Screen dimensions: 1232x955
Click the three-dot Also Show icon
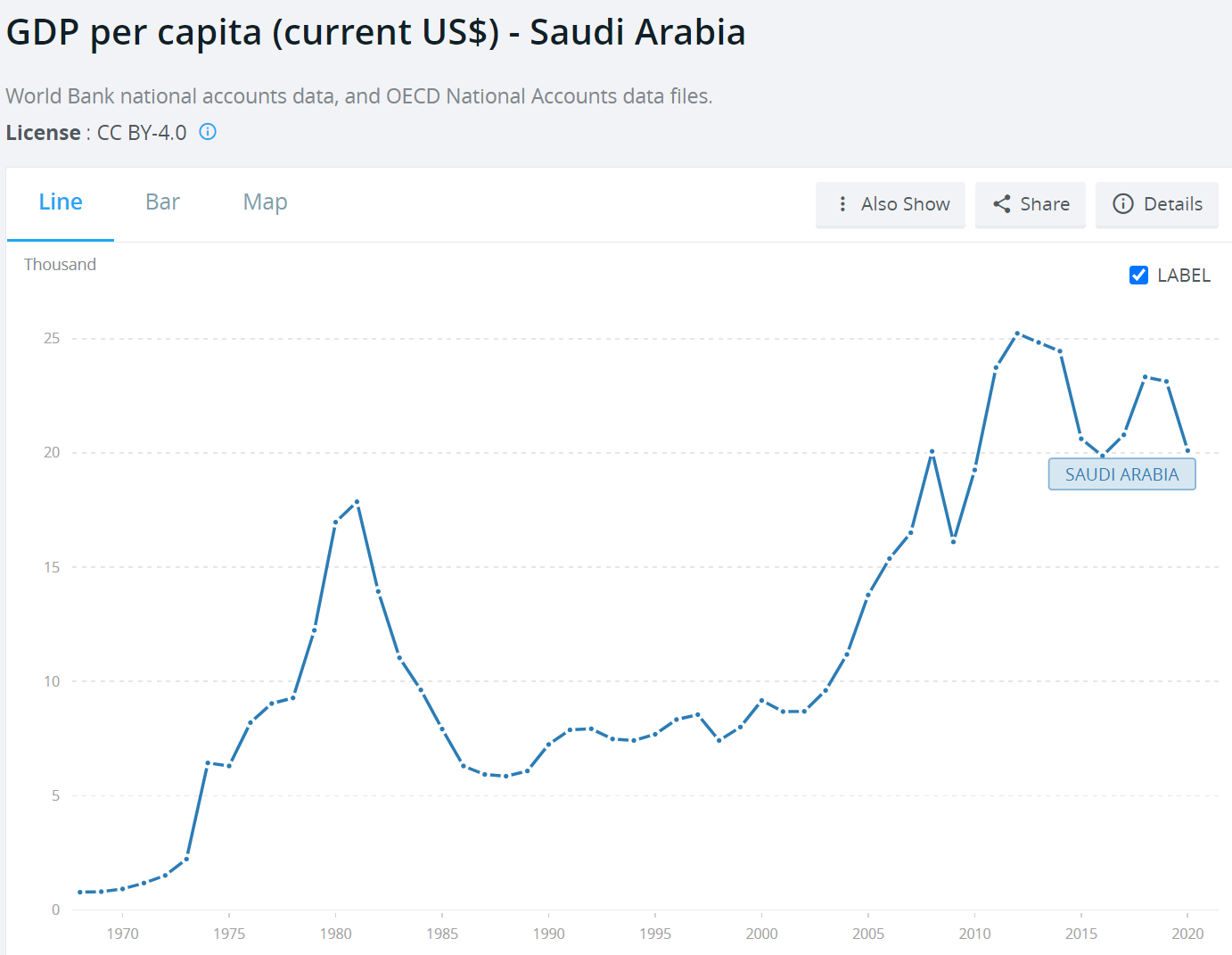tap(842, 204)
